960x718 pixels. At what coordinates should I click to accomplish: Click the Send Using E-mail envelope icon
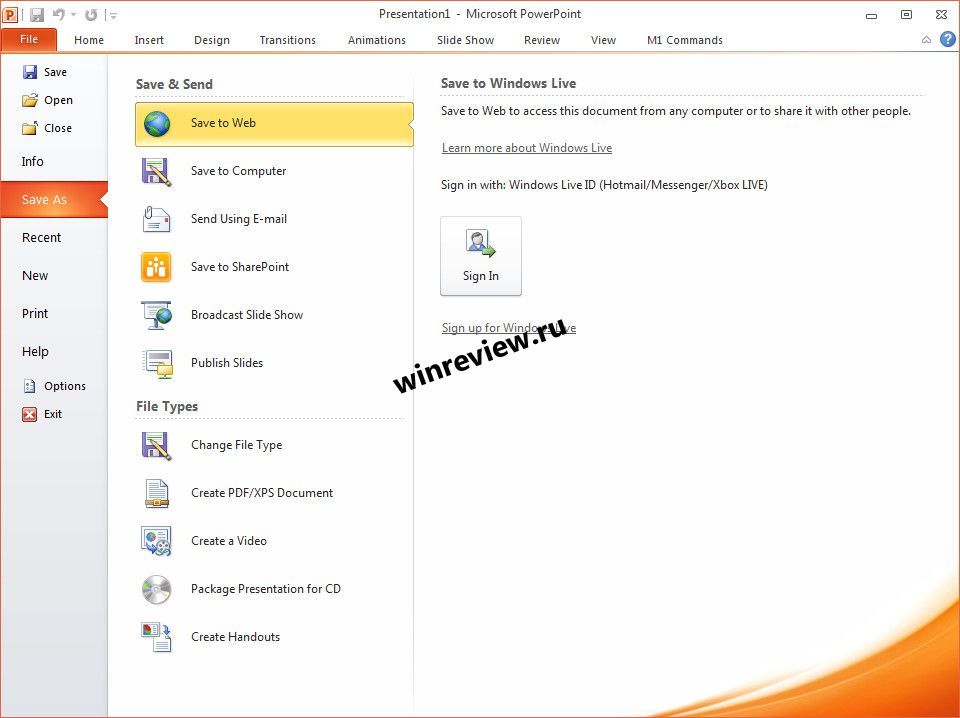click(156, 219)
